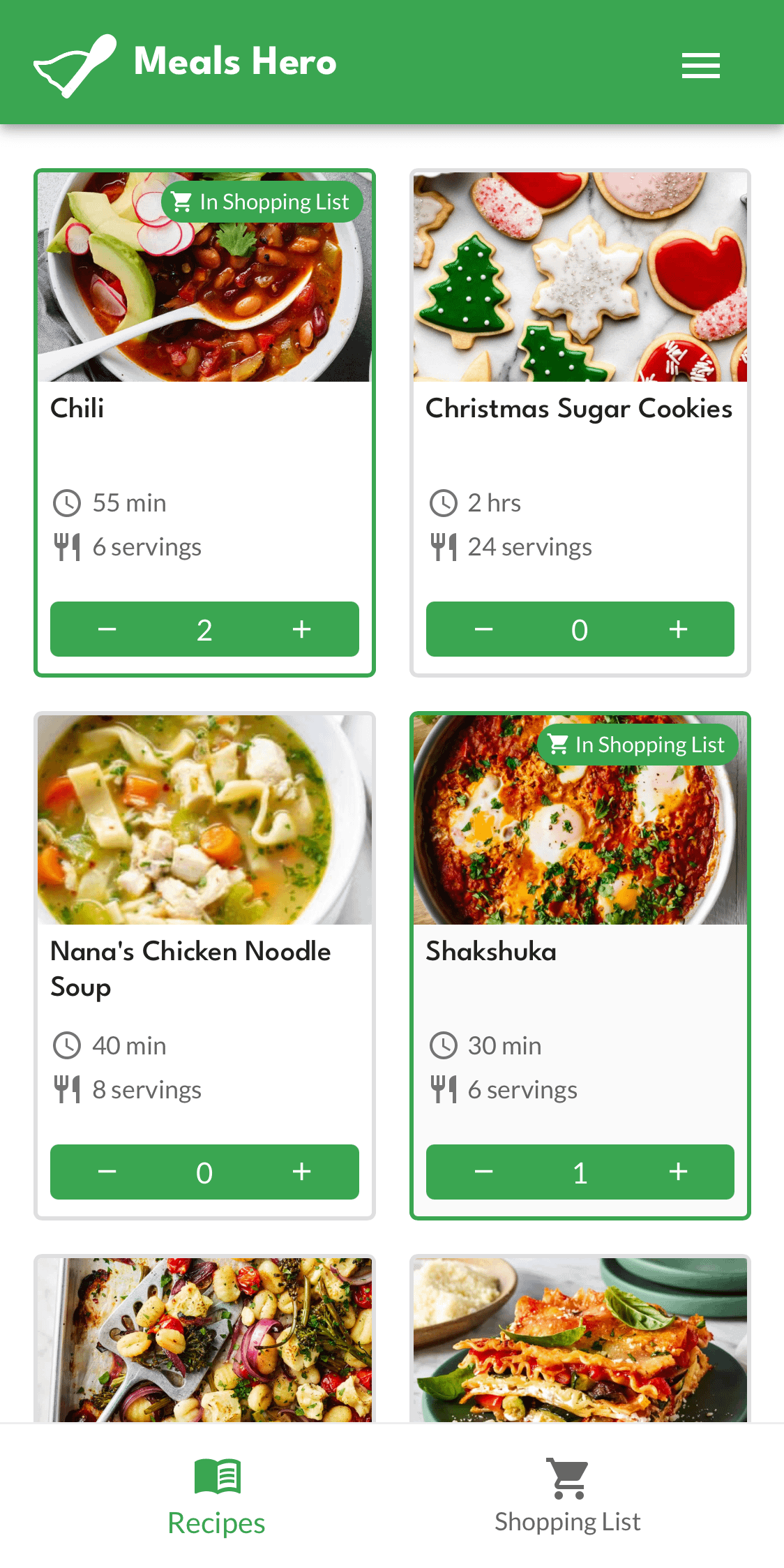
Task: Click the Christmas Sugar Cookies title
Action: coord(579,409)
